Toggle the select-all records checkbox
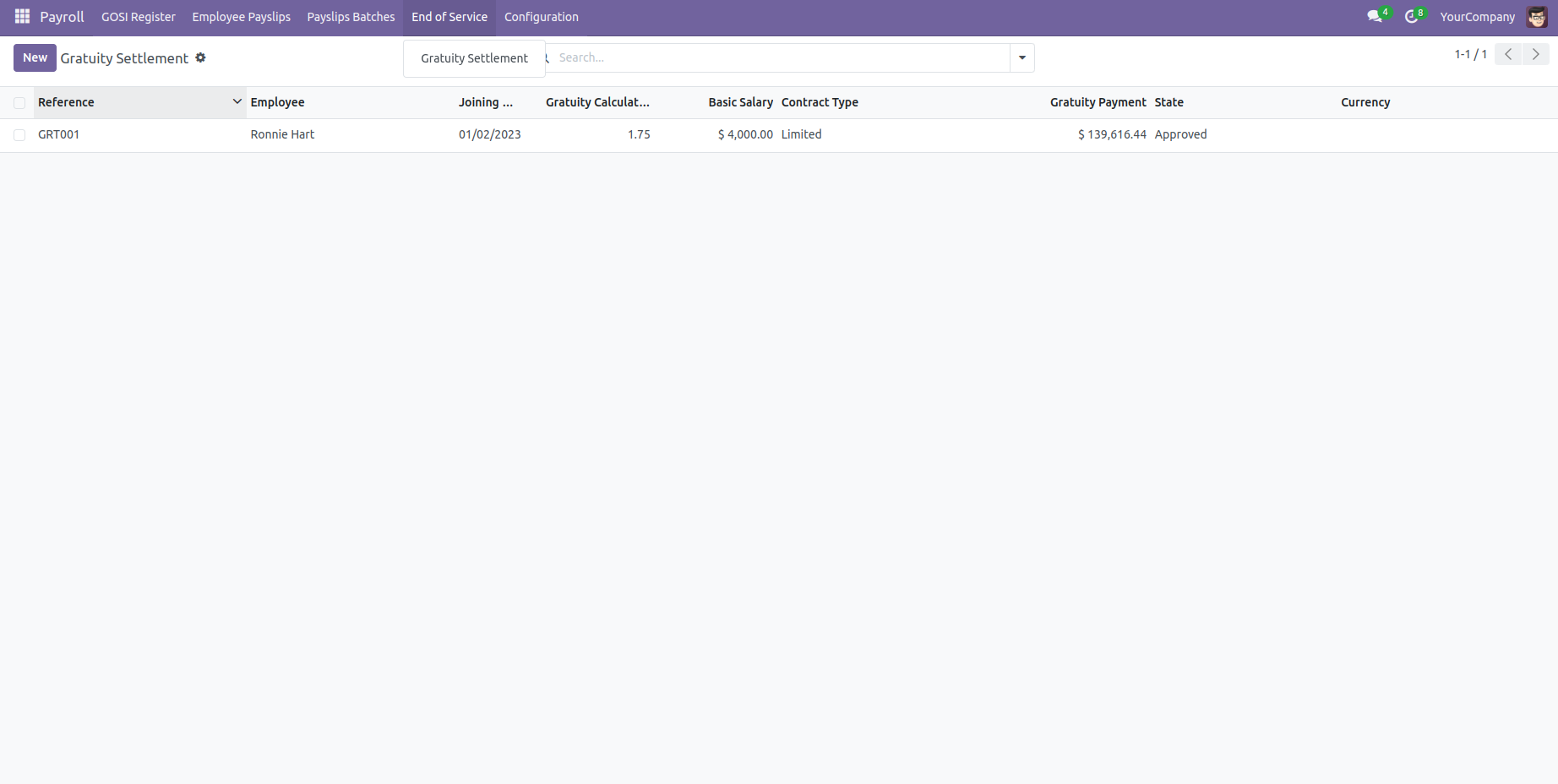 click(x=19, y=103)
